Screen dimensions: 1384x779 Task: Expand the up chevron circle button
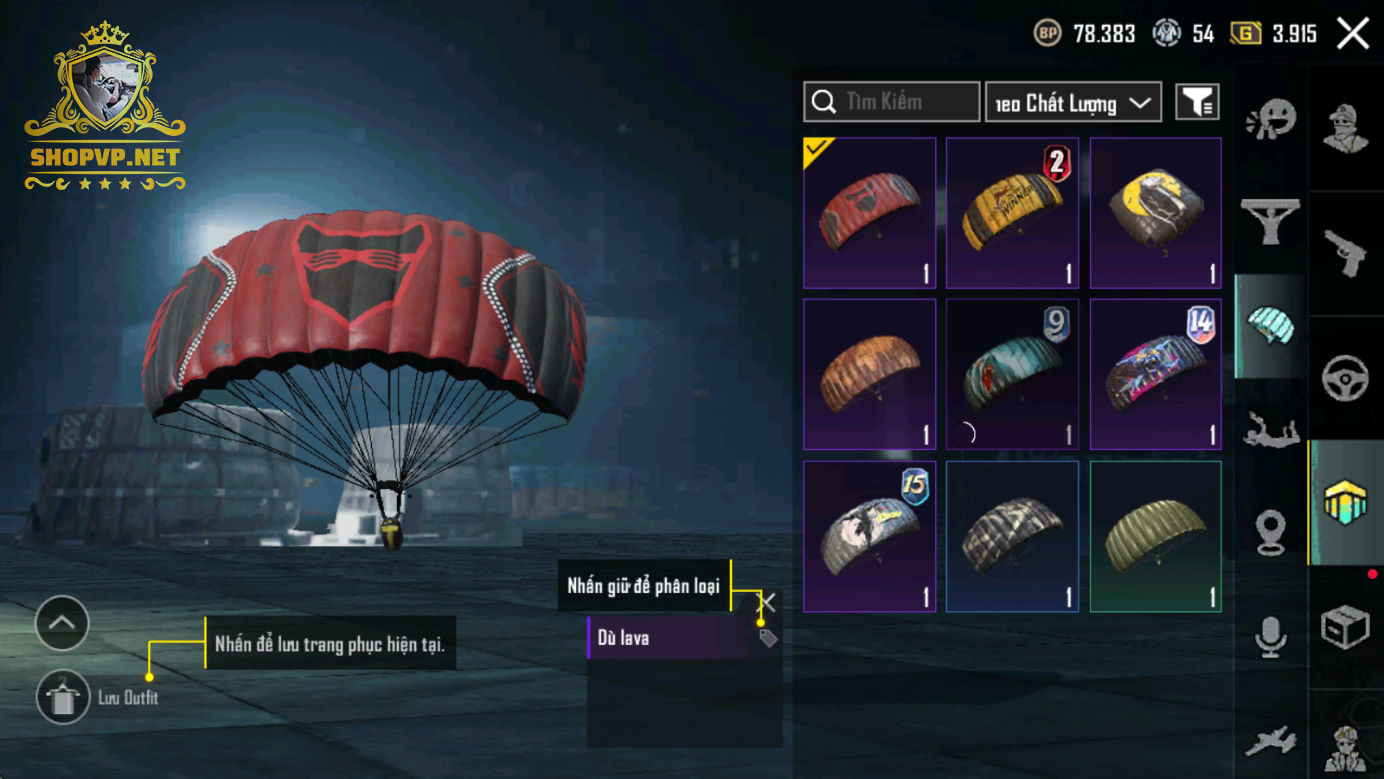point(62,623)
